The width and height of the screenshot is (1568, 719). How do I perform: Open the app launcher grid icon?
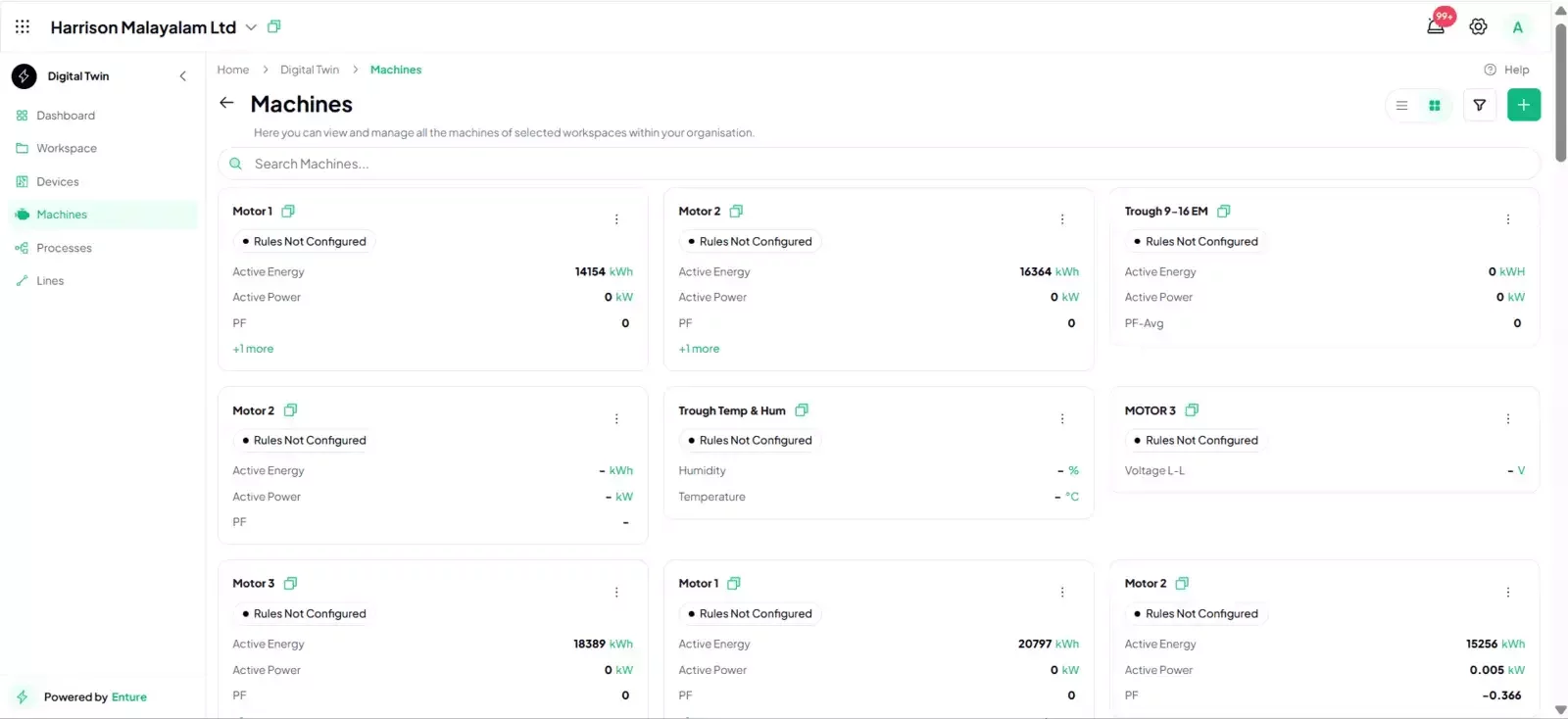23,26
